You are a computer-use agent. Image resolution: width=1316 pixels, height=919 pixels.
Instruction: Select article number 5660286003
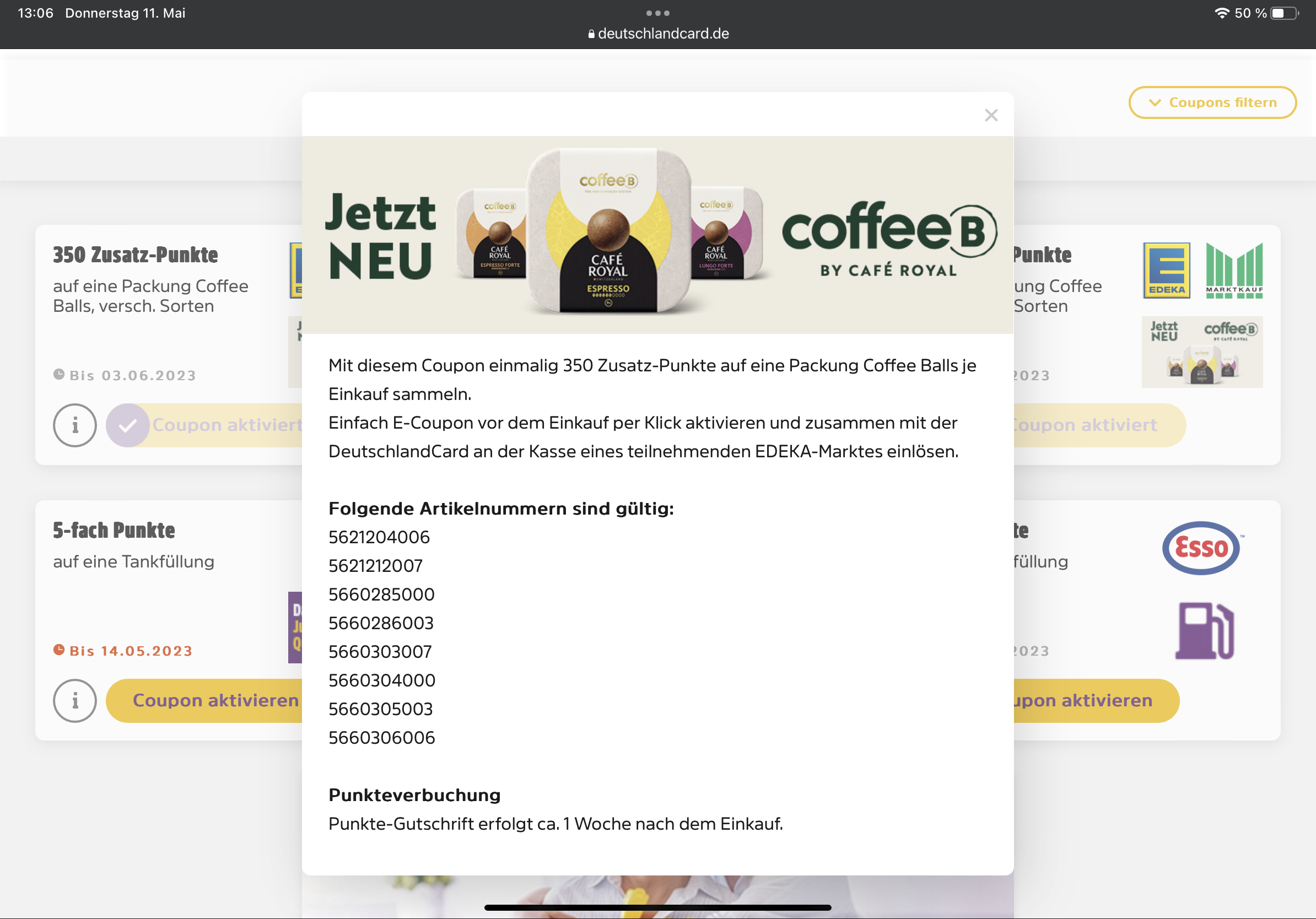click(381, 623)
